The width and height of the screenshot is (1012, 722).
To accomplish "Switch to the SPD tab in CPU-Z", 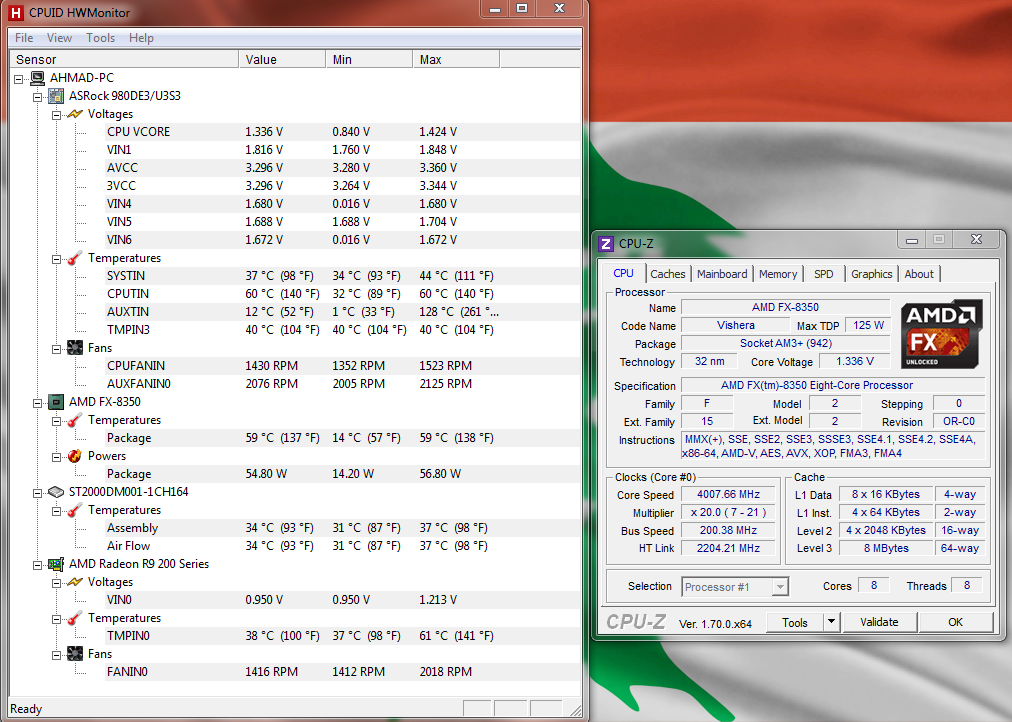I will point(824,274).
